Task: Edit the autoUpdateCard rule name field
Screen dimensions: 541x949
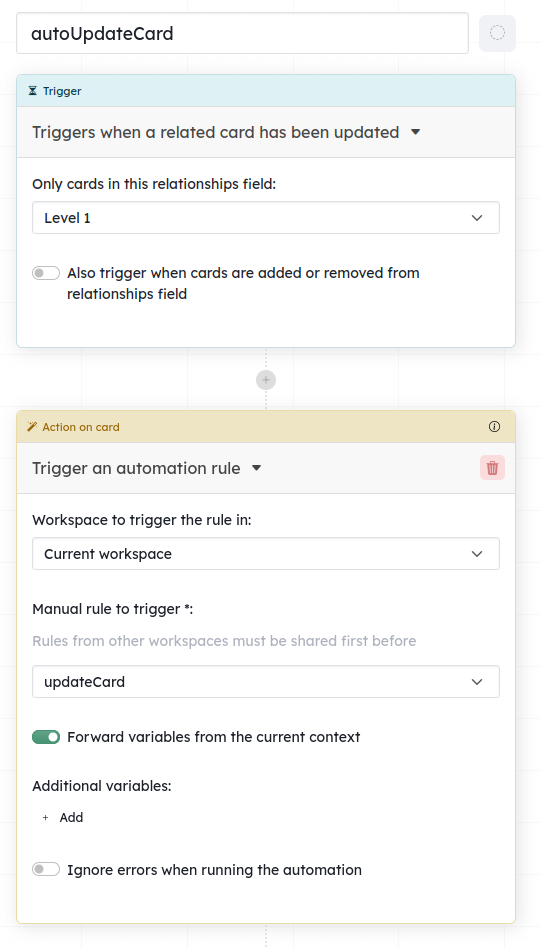Action: pyautogui.click(x=242, y=33)
